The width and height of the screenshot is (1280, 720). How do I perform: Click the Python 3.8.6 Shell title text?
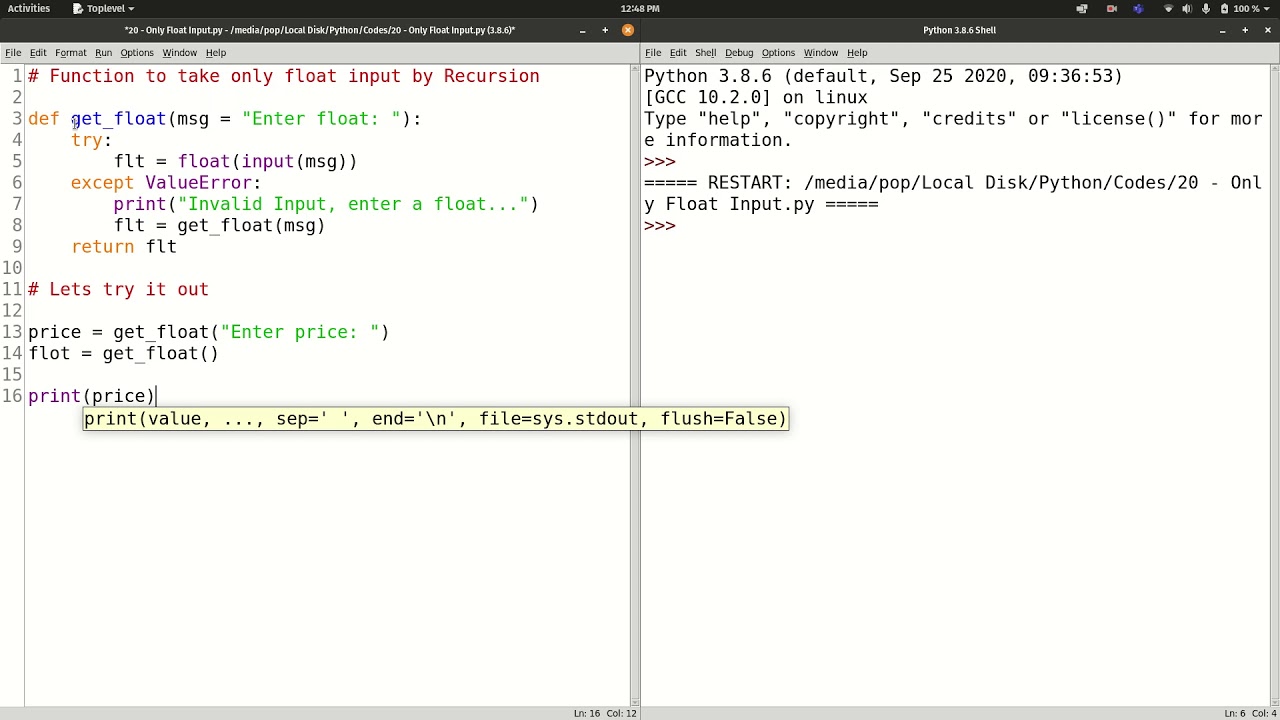tap(959, 30)
